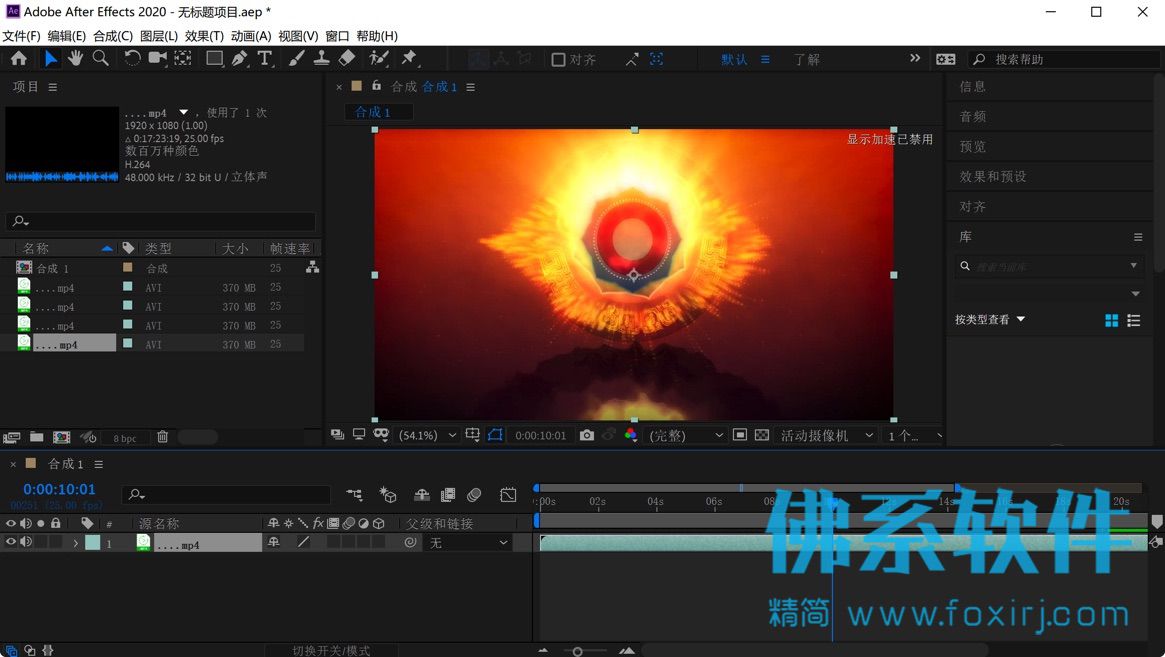
Task: Hide video of the mp4 layer
Action: point(10,542)
